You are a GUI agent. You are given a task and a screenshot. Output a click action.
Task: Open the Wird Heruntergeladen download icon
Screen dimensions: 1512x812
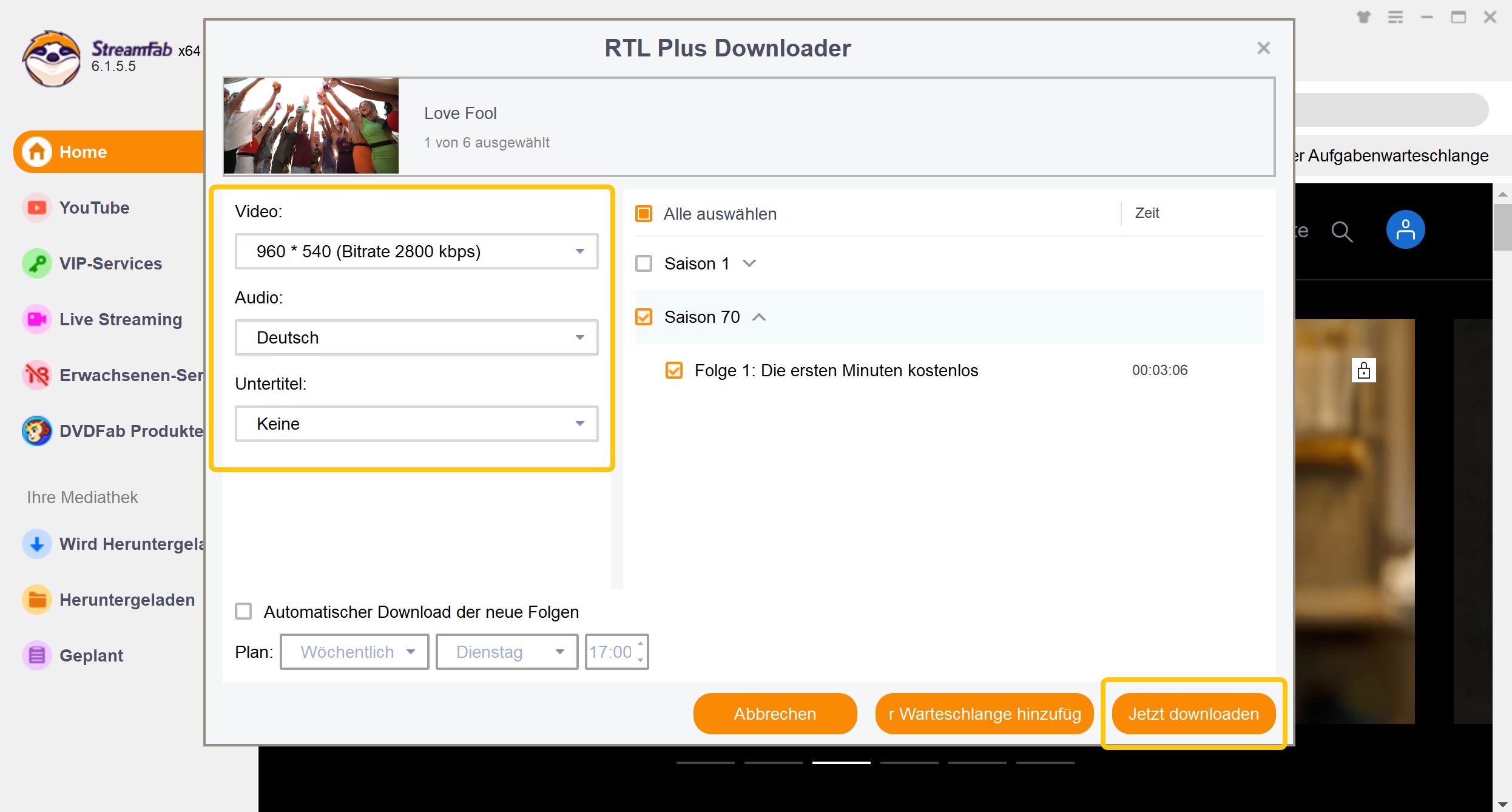click(36, 544)
